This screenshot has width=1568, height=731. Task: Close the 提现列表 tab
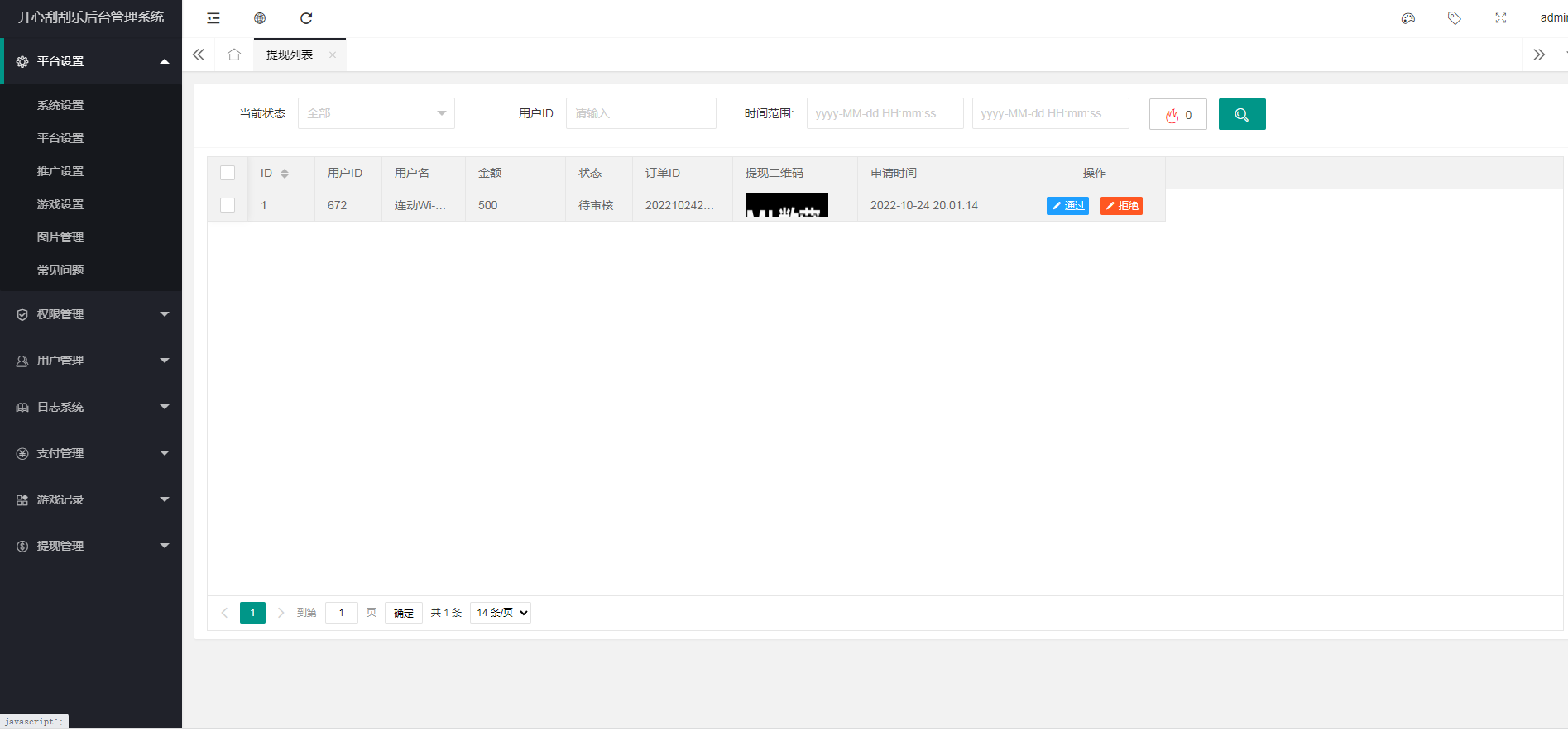tap(333, 55)
